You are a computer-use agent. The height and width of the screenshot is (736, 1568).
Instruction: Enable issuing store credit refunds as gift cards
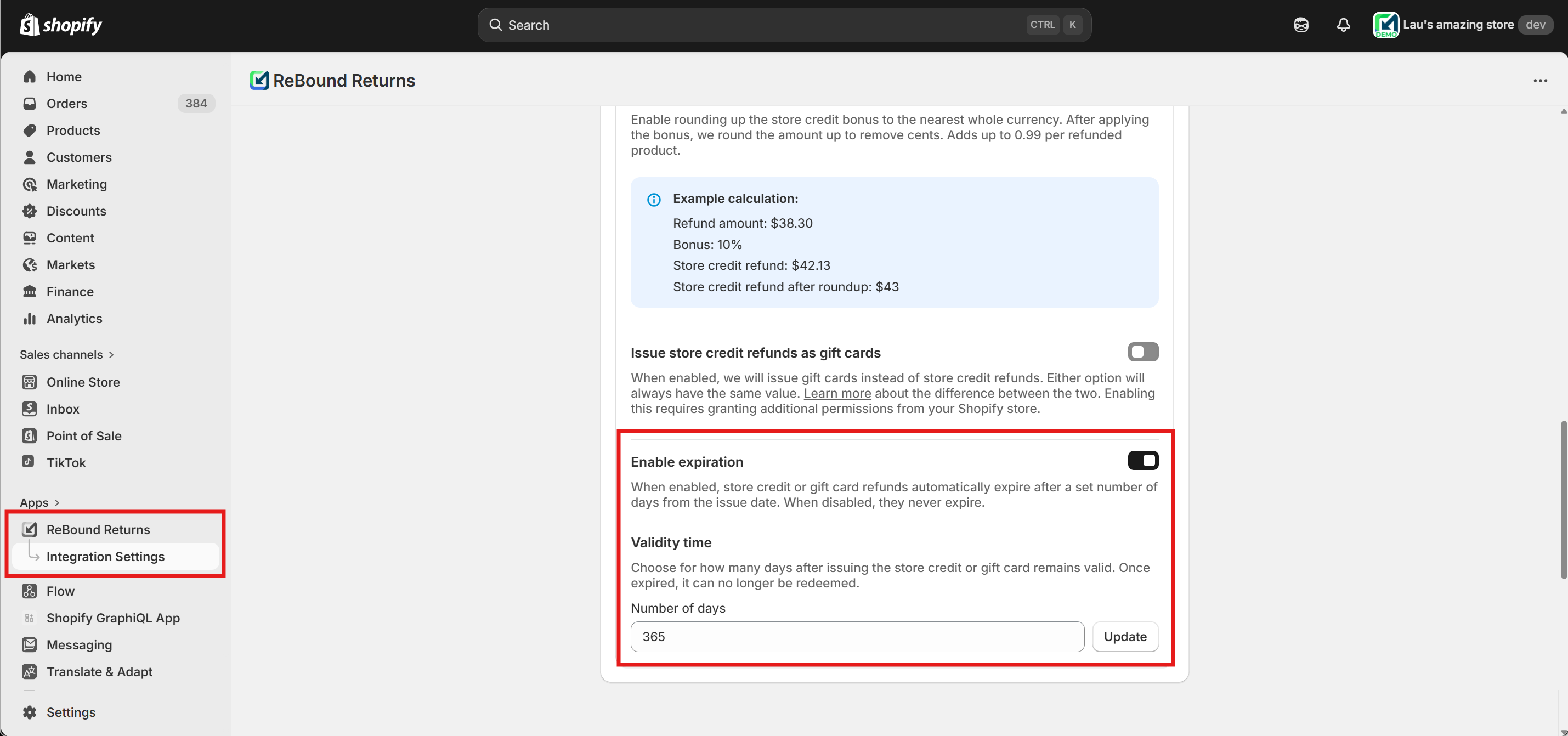1142,352
